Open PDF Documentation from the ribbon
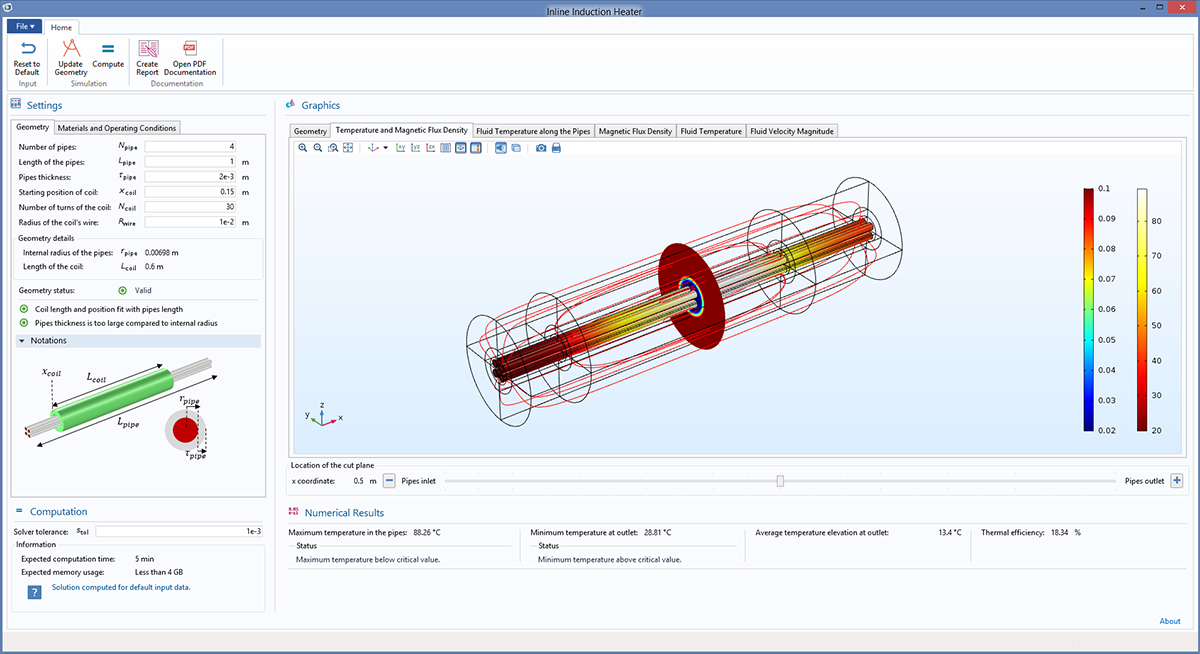The image size is (1200, 654). (190, 49)
